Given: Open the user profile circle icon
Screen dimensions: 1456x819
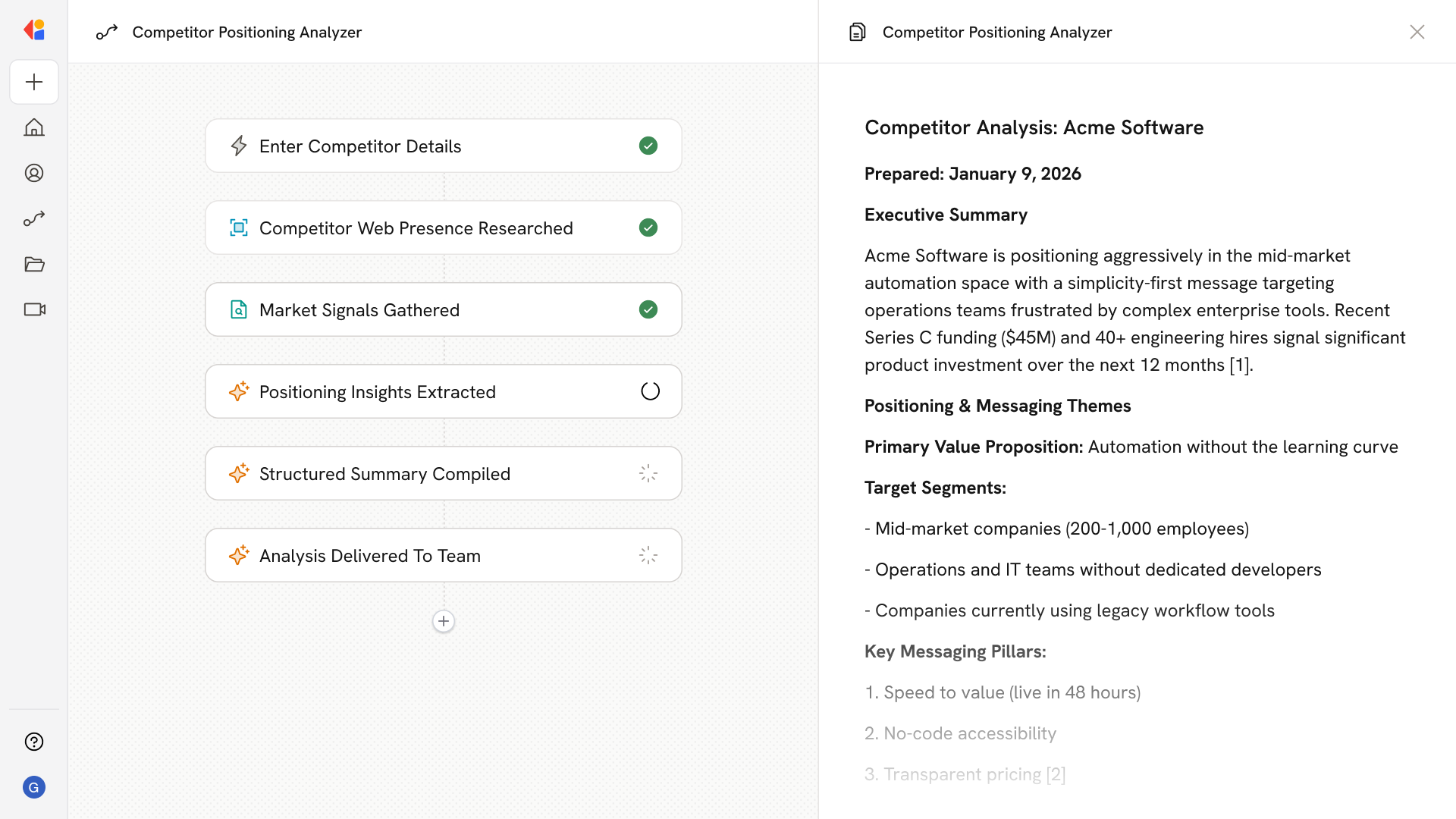Looking at the screenshot, I should [34, 173].
